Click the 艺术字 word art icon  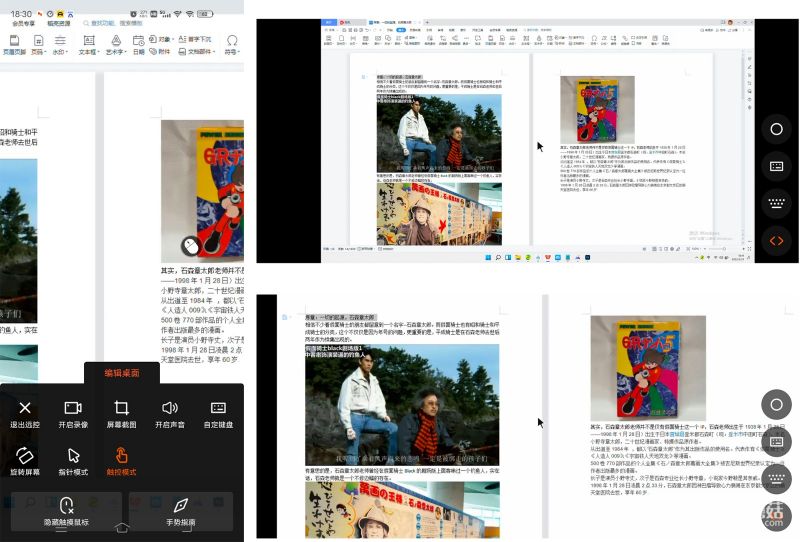click(116, 41)
